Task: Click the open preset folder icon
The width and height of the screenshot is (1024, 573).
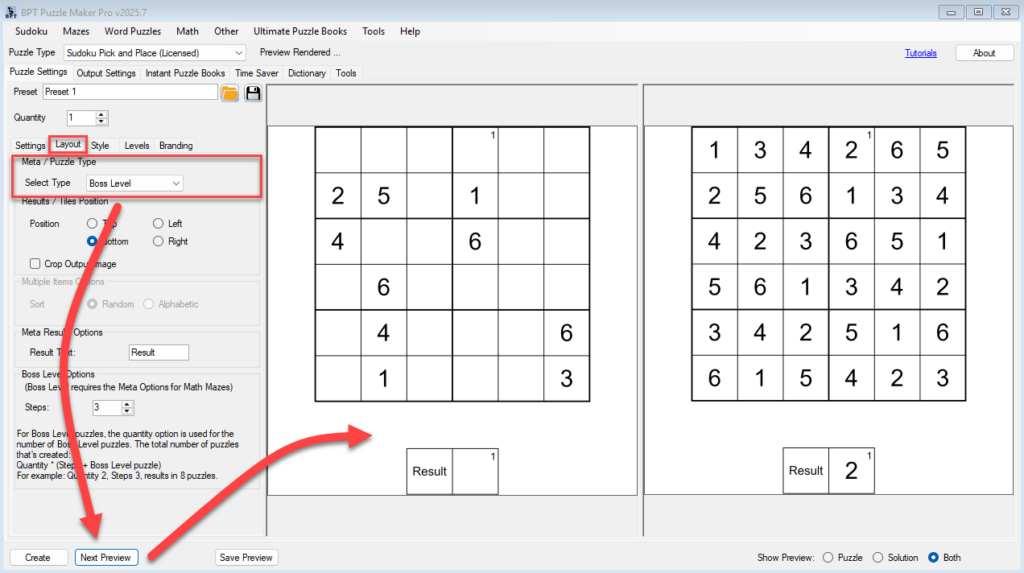Action: [x=230, y=93]
